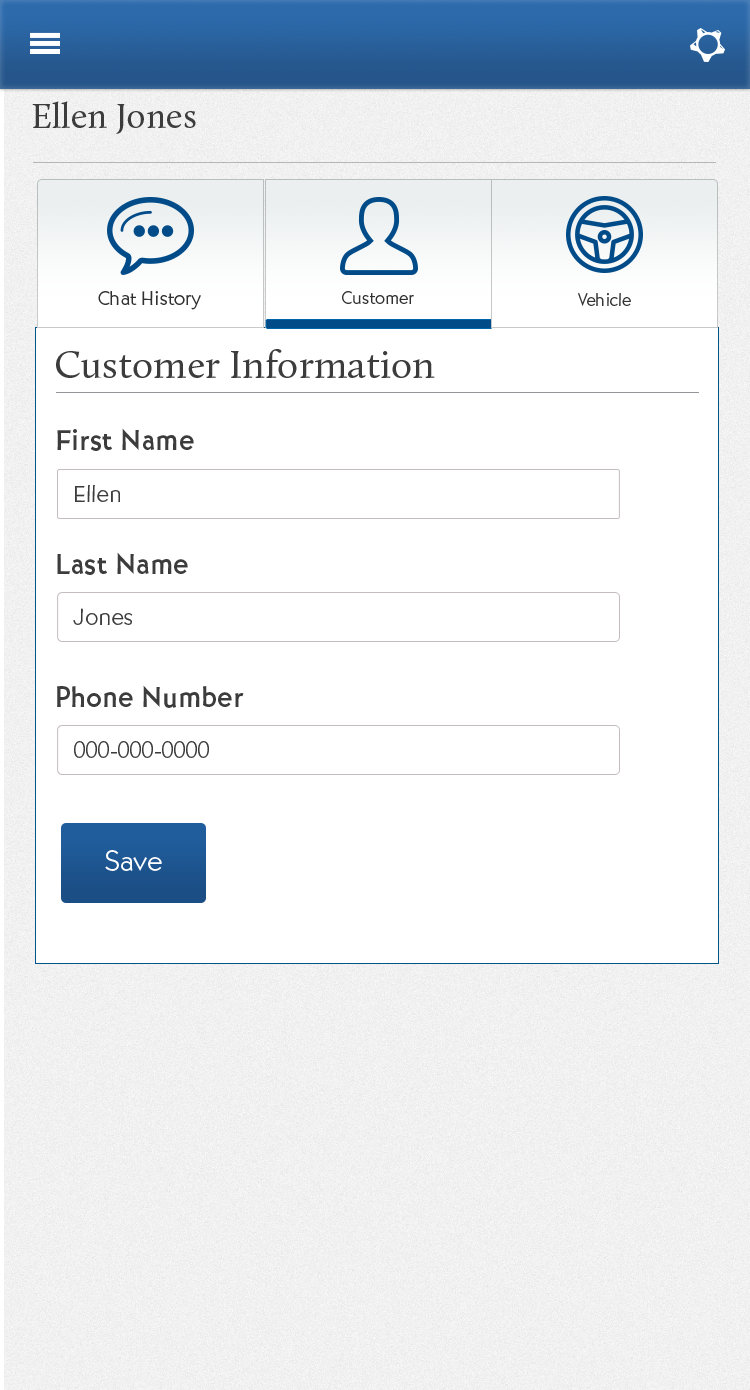750x1390 pixels.
Task: Click the Last Name label
Action: coord(122,565)
